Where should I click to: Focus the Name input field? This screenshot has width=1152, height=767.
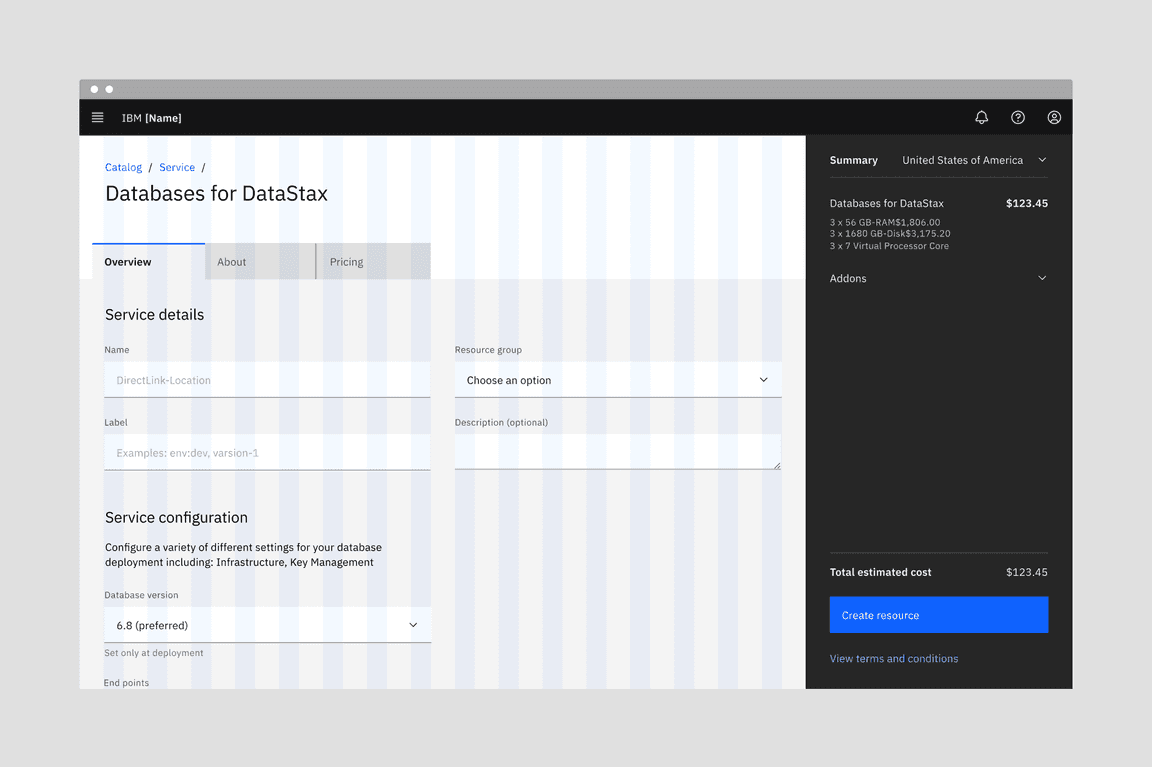267,380
